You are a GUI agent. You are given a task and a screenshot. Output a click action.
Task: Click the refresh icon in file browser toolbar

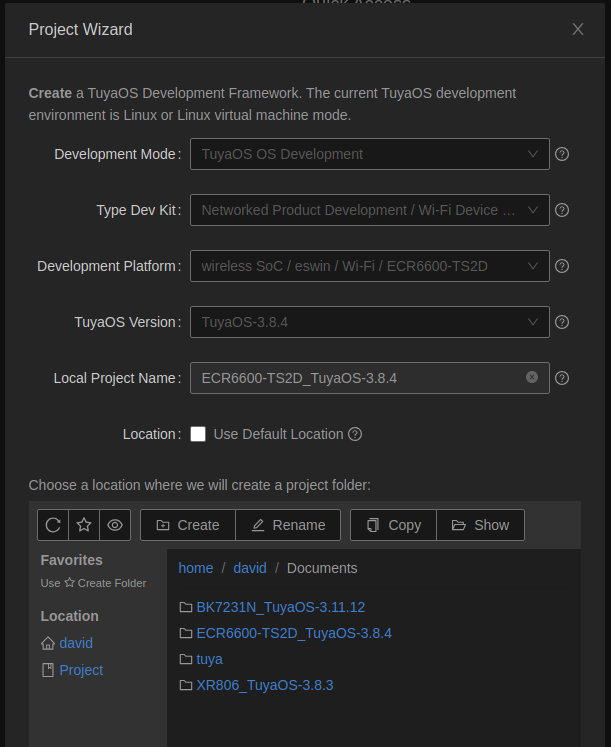pos(53,525)
